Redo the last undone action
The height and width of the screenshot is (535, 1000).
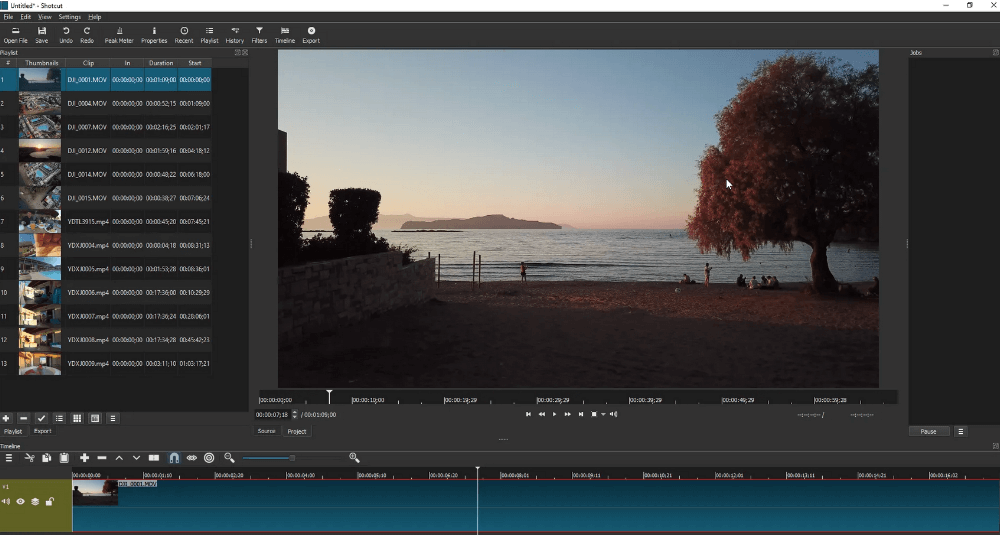tap(87, 34)
